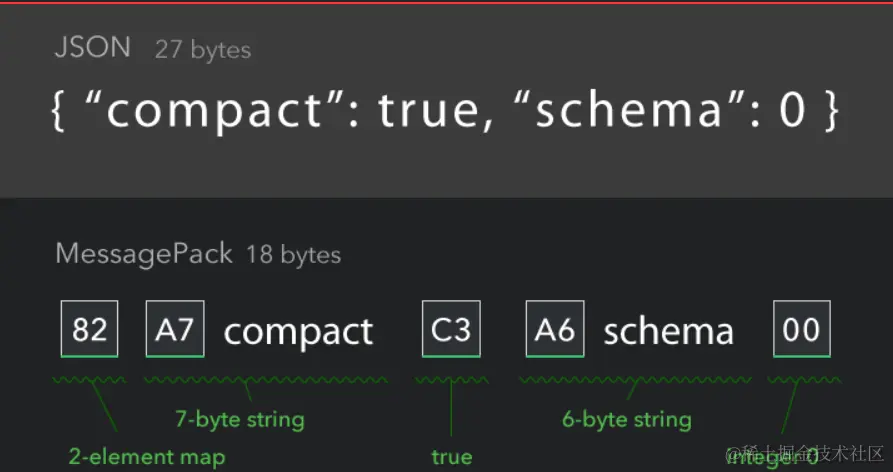The image size is (893, 472).
Task: Click the green true annotation
Action: point(452,457)
